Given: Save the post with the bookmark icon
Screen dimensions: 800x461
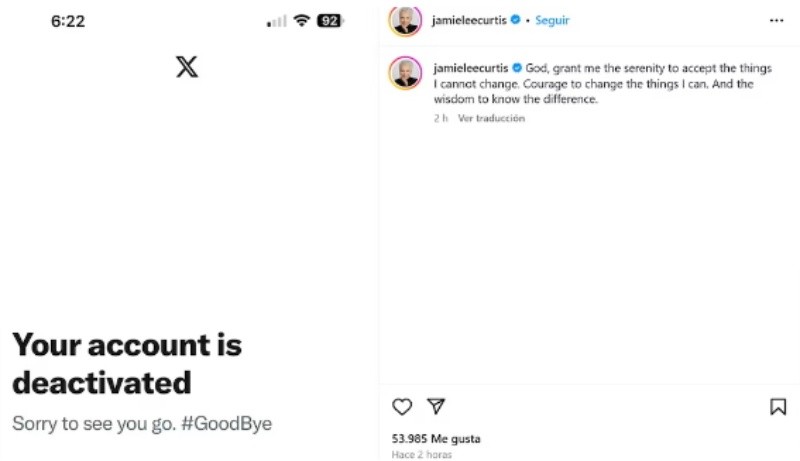Looking at the screenshot, I should point(777,407).
